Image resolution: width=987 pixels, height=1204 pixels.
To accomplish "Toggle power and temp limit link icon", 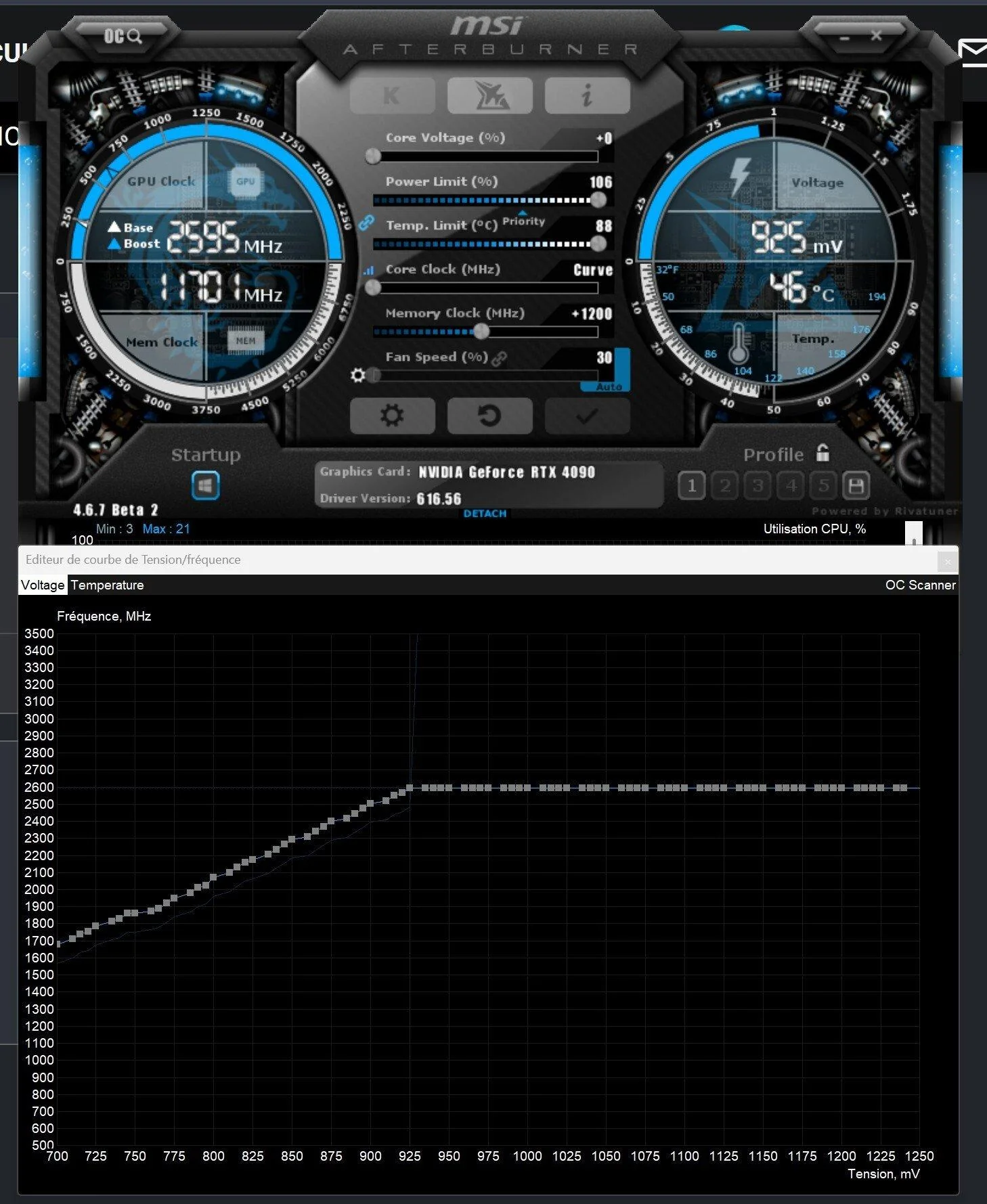I will 367,223.
